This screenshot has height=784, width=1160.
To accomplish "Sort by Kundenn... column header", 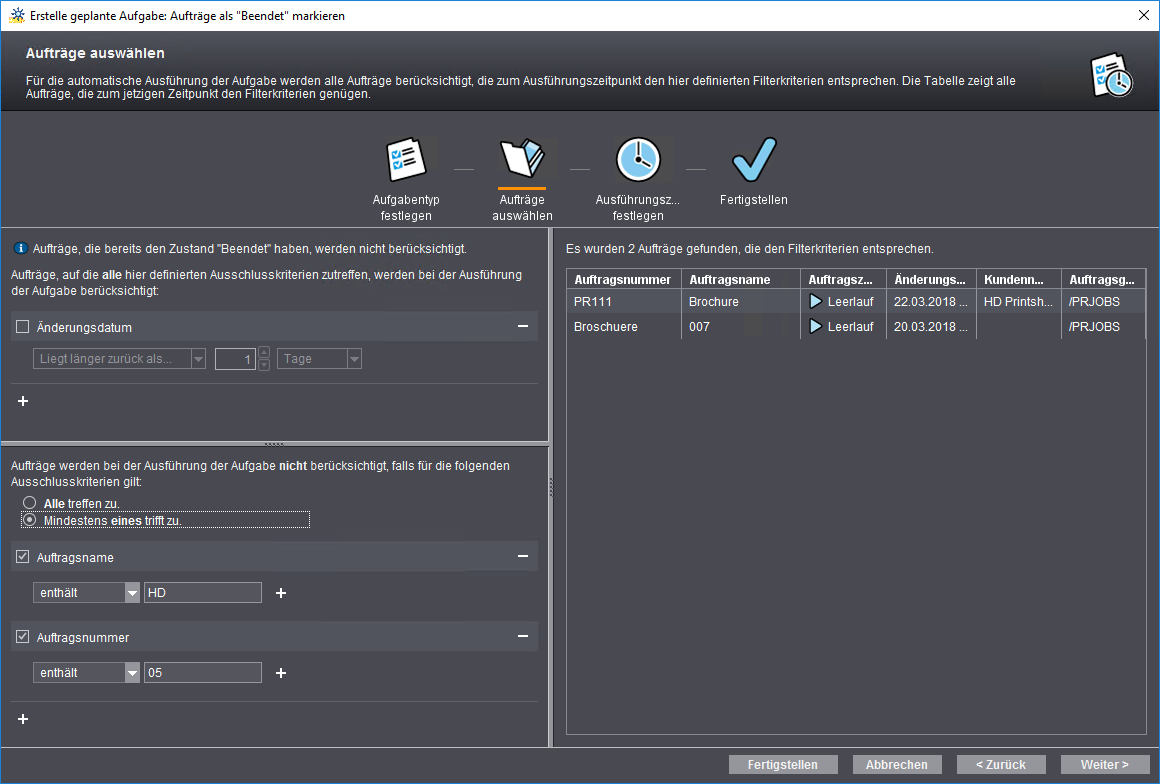I will point(1019,279).
